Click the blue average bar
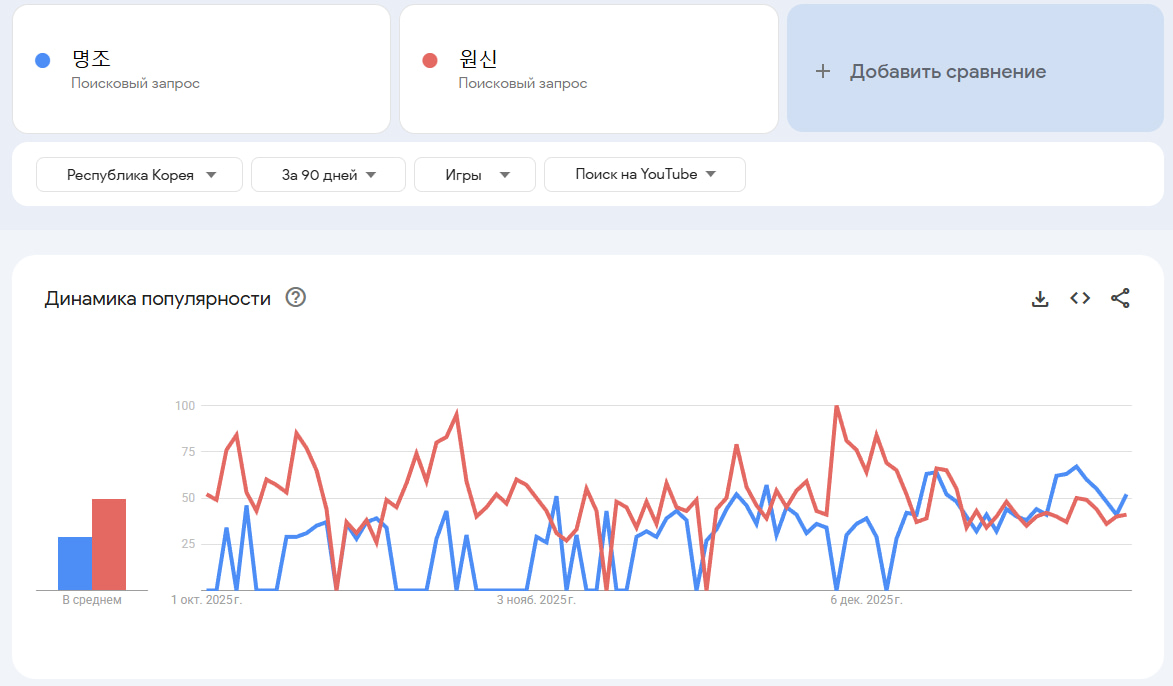This screenshot has width=1173, height=686. (75, 563)
